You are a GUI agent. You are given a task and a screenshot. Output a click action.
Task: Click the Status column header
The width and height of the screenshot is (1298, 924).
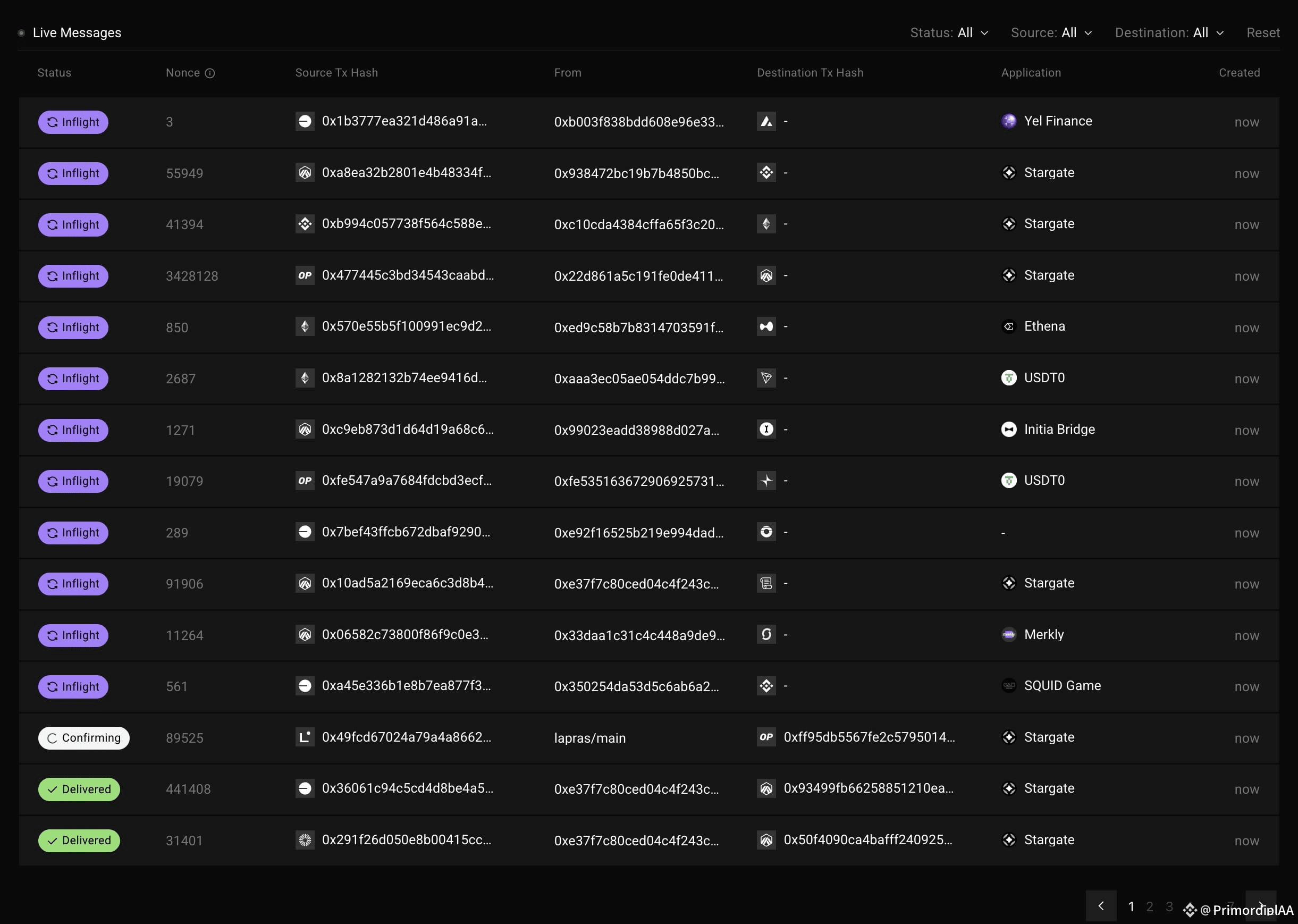click(55, 73)
